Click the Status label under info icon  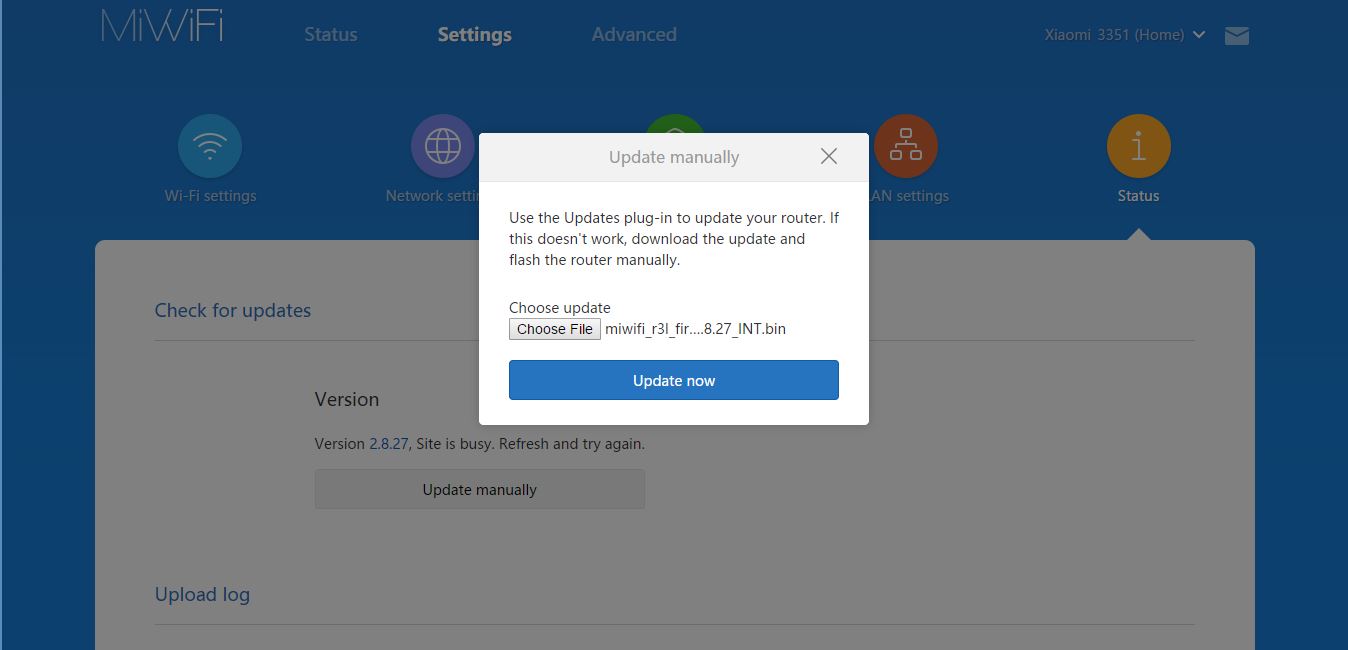1139,196
